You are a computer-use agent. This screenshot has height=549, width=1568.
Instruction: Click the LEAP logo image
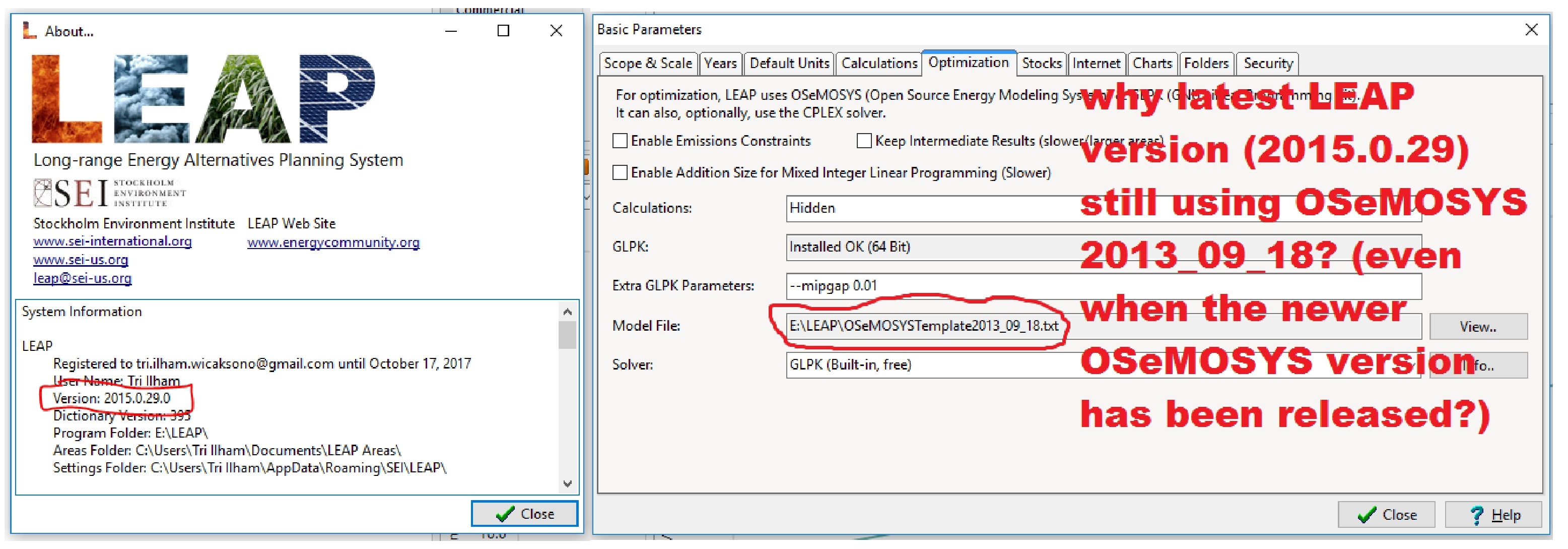[203, 98]
